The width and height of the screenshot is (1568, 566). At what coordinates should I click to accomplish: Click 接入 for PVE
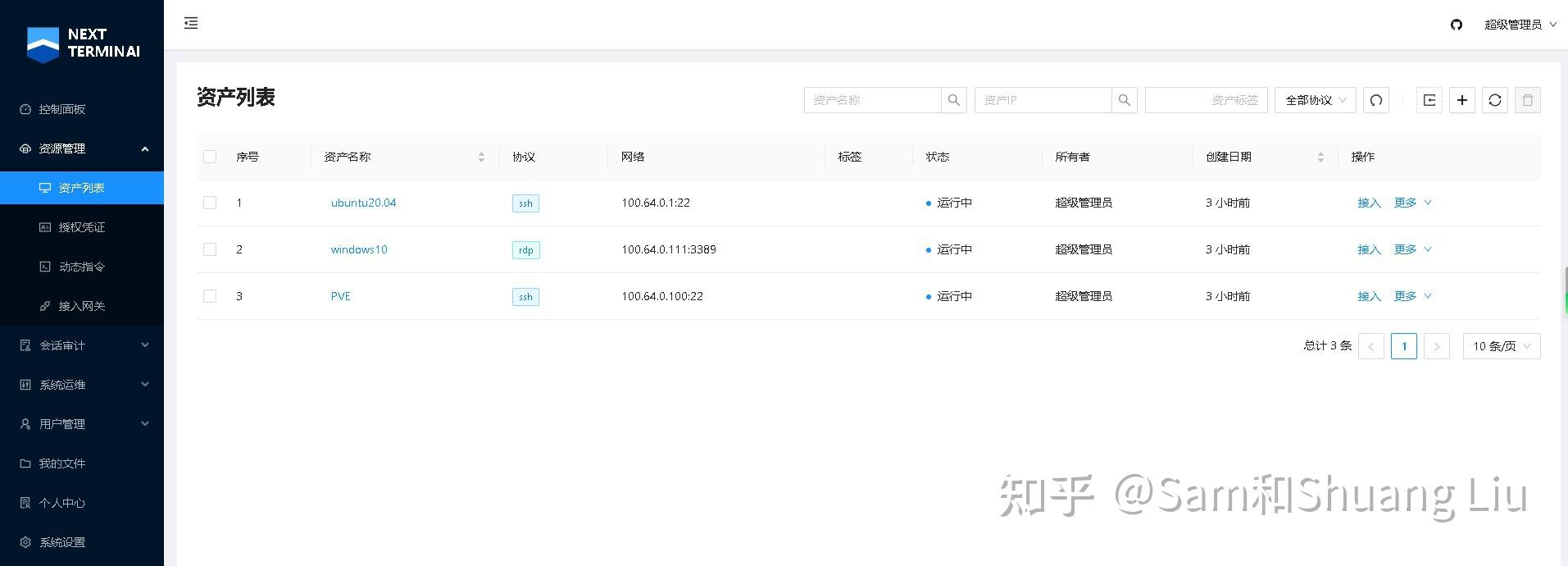(x=1369, y=296)
